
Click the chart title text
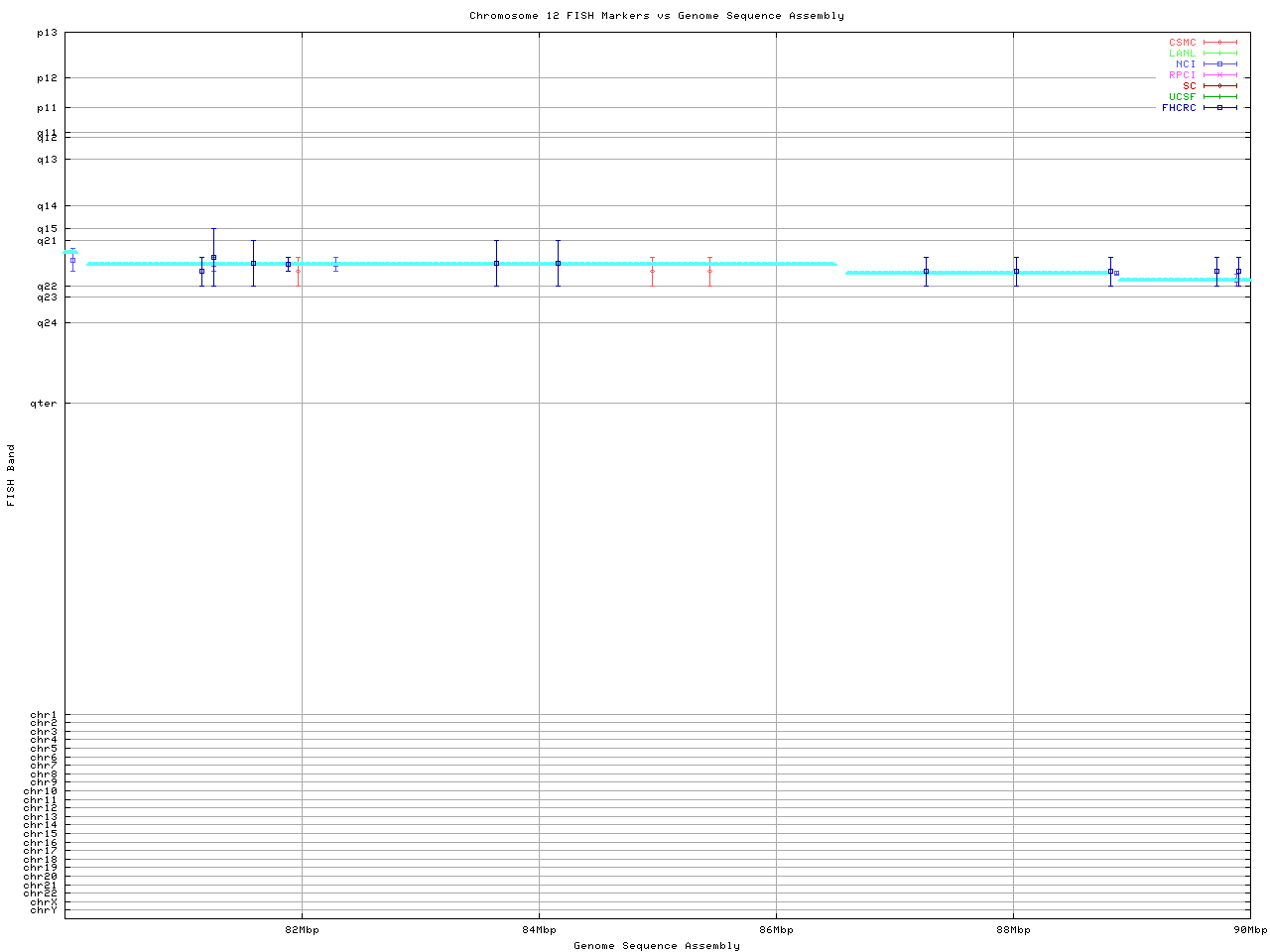[657, 16]
